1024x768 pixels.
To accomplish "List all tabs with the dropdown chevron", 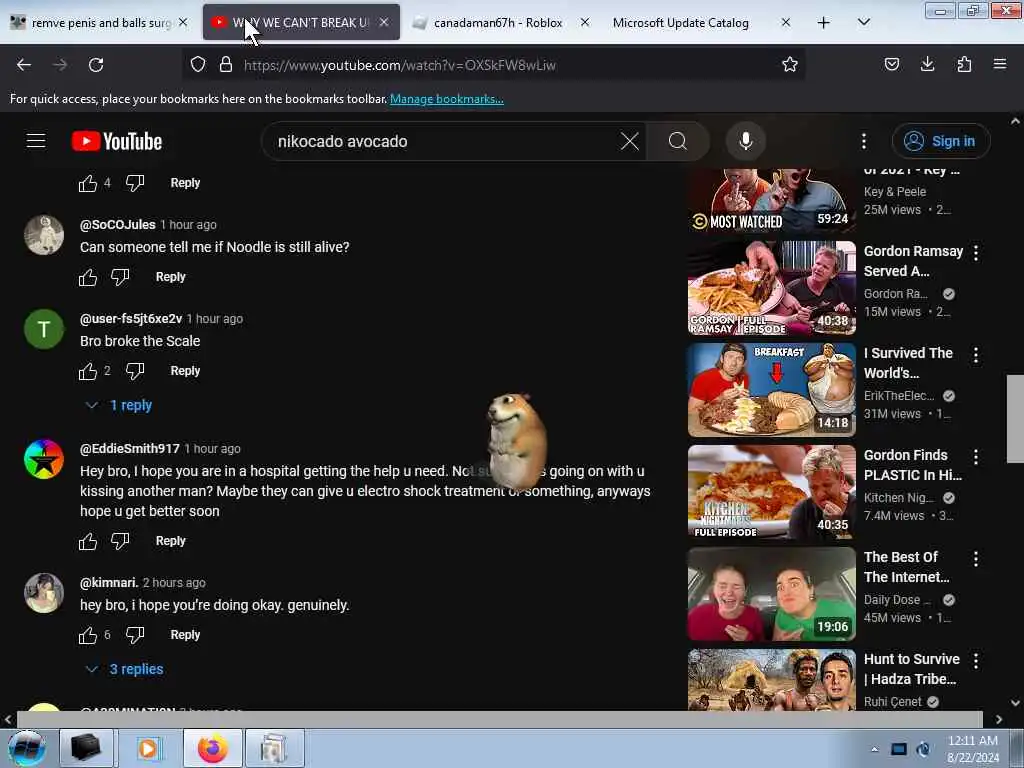I will 863,23.
